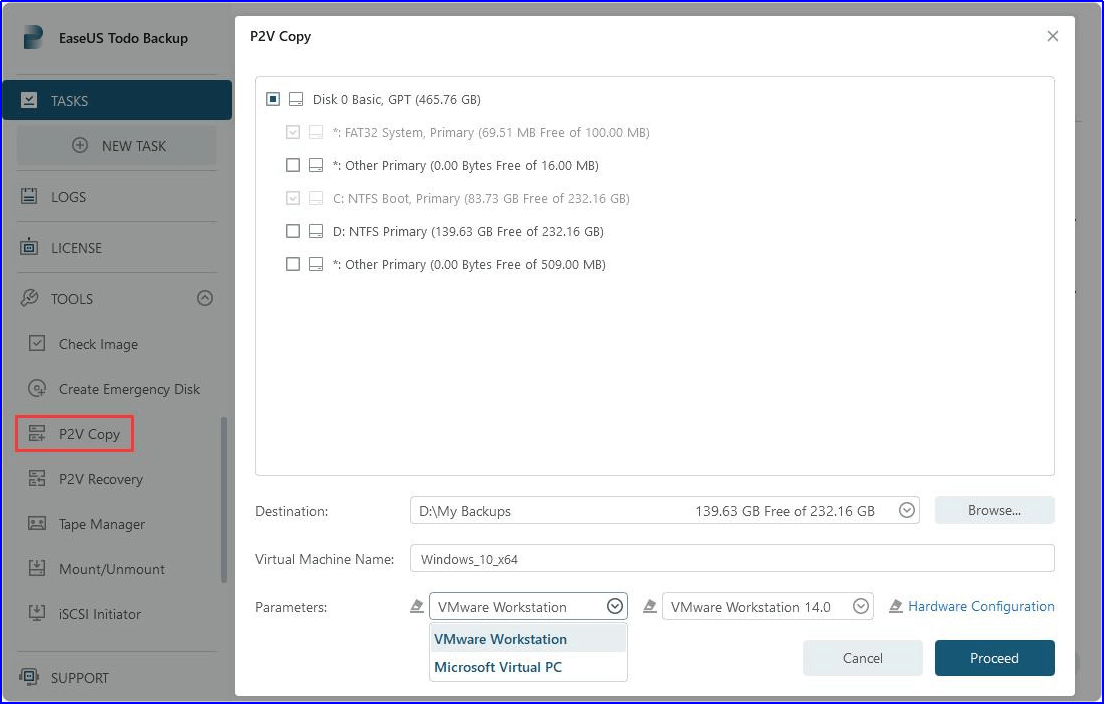Click the Disk 0 Basic, GPT row text
Image resolution: width=1105 pixels, height=704 pixels.
[x=397, y=99]
